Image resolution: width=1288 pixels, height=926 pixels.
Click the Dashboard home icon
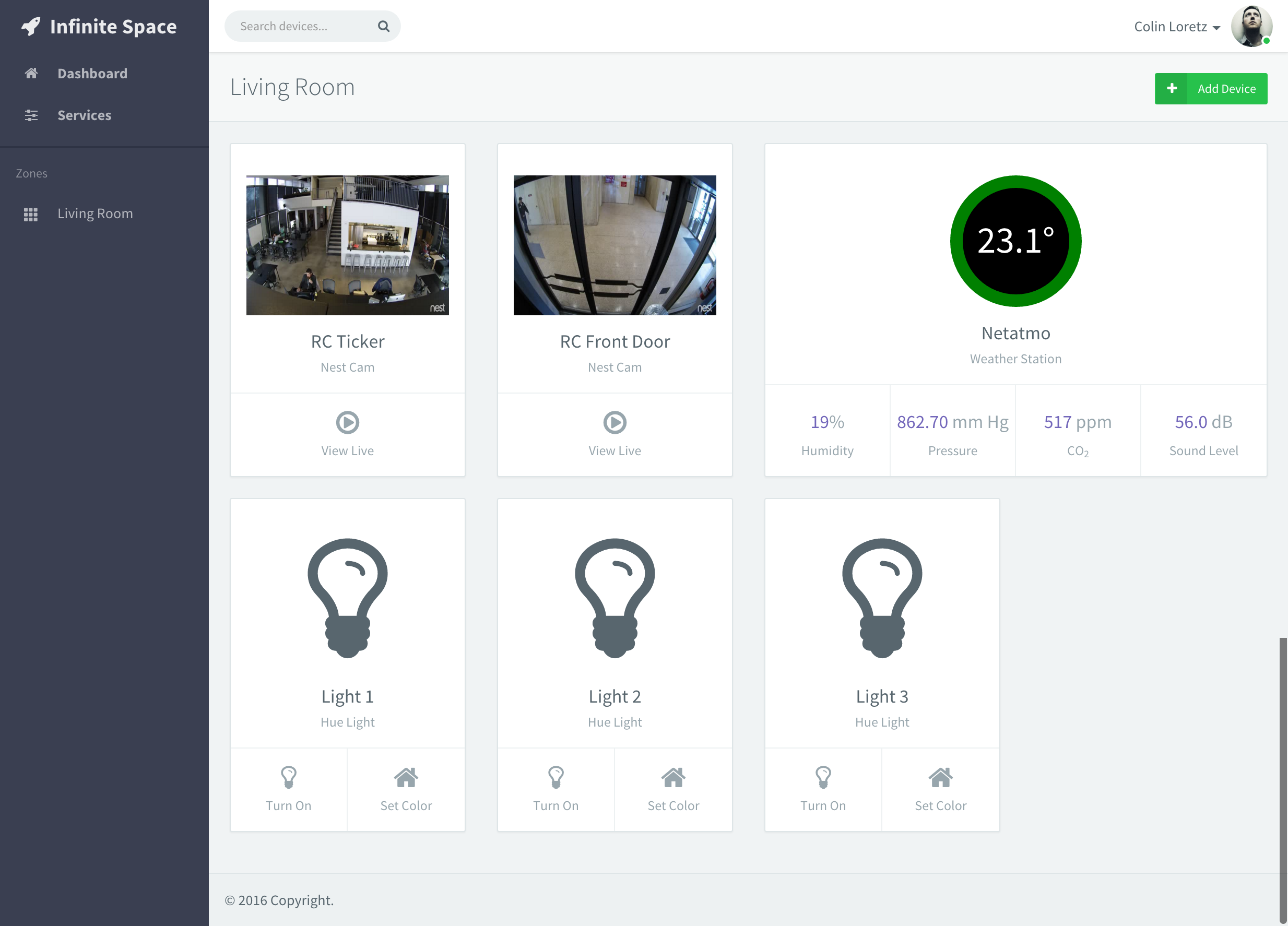[31, 73]
